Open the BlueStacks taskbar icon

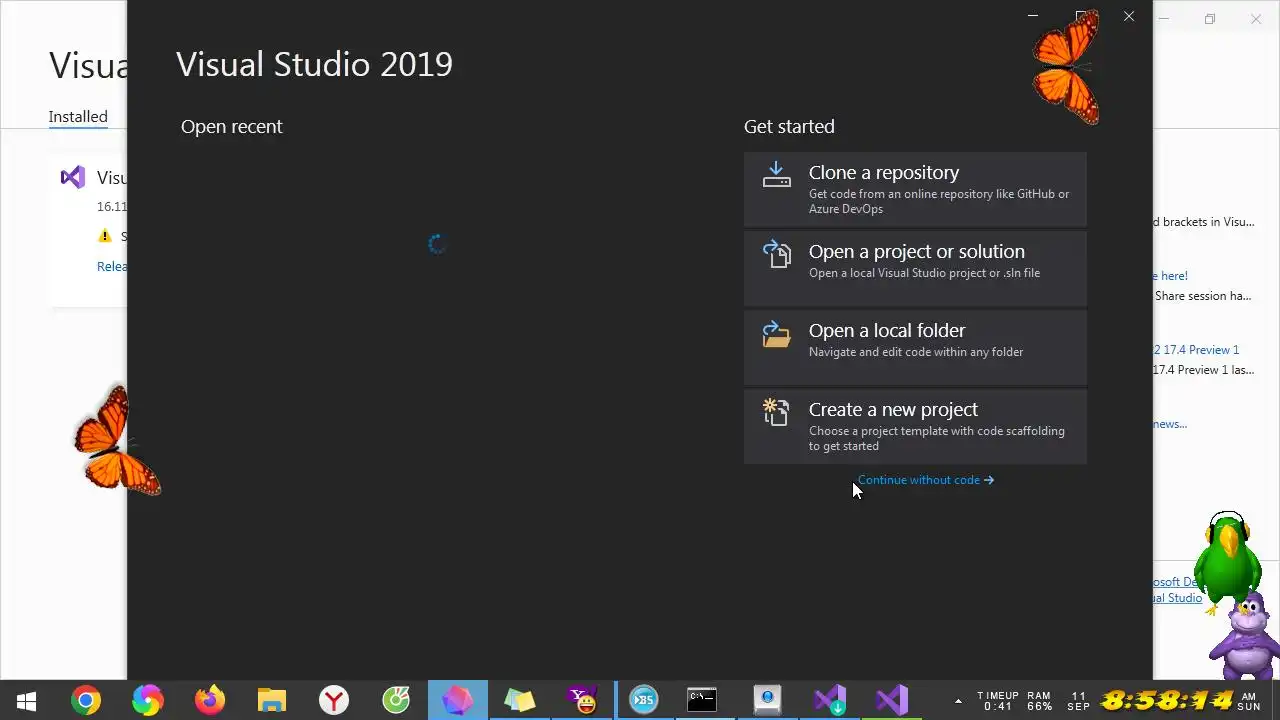click(x=644, y=700)
